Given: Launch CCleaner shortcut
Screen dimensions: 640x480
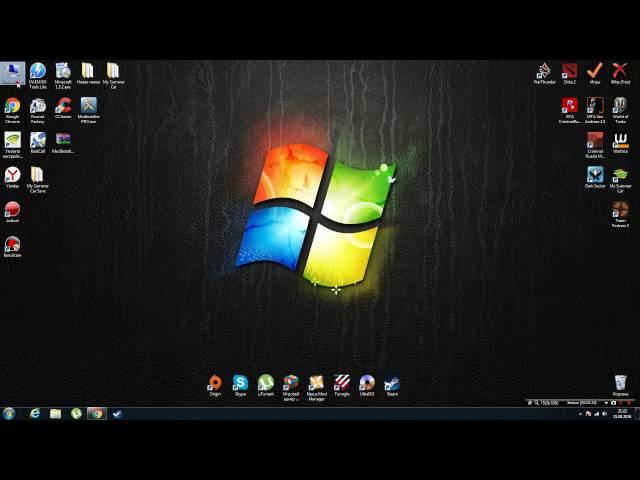Looking at the screenshot, I should (x=63, y=108).
